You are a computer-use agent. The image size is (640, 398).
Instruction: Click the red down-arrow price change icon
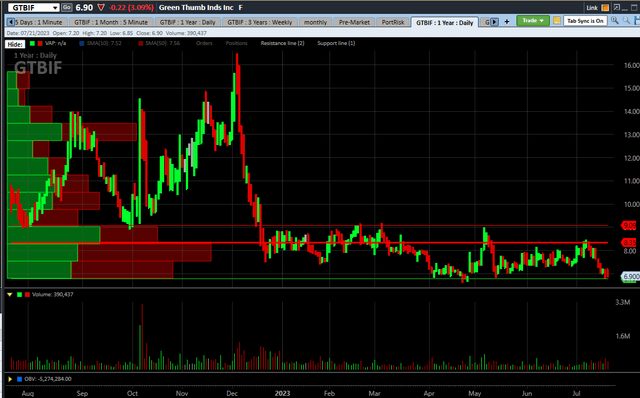tap(101, 8)
